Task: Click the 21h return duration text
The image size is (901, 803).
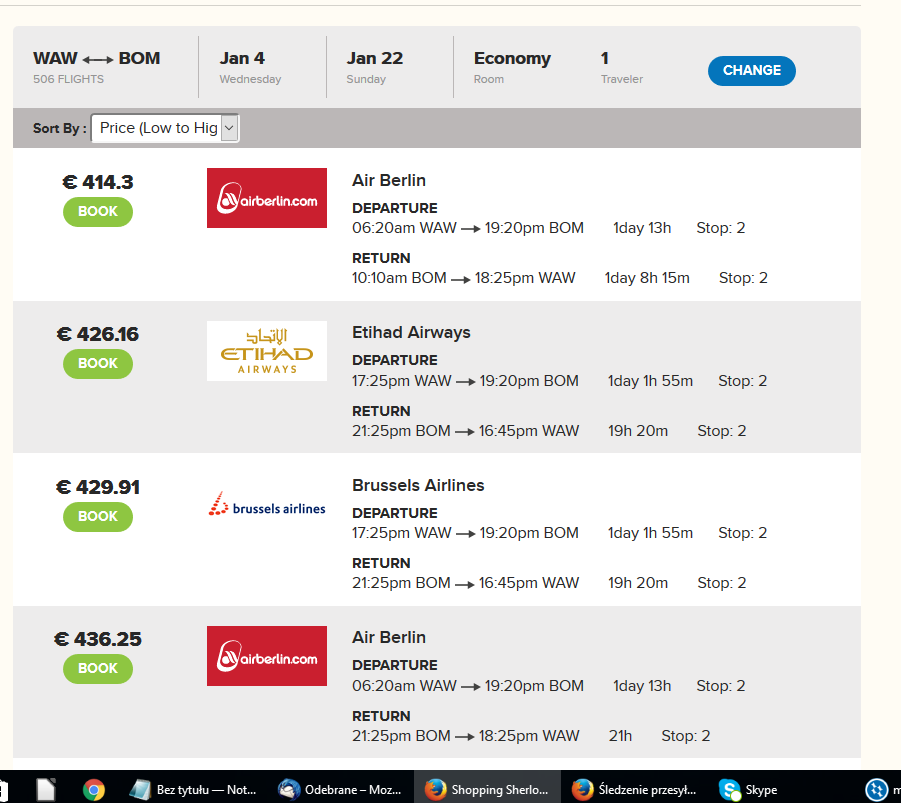Action: tap(620, 736)
